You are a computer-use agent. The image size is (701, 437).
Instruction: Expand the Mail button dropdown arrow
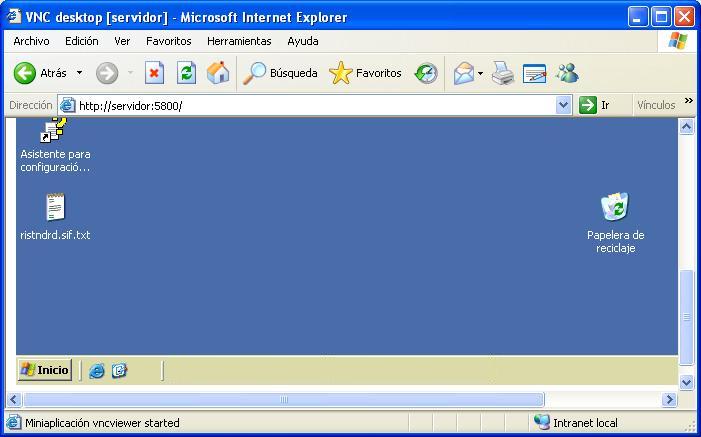coord(480,73)
